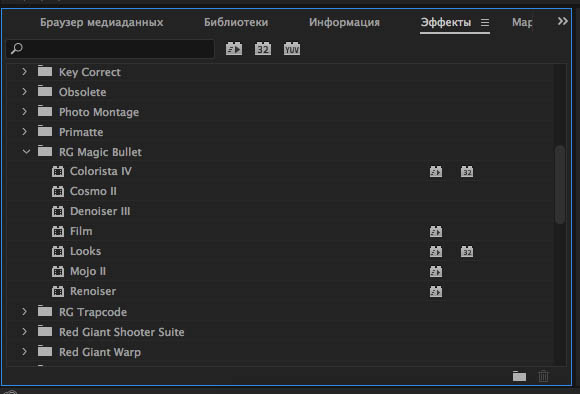580x394 pixels.
Task: Show hidden panel tabs with double chevron
Action: [x=563, y=21]
